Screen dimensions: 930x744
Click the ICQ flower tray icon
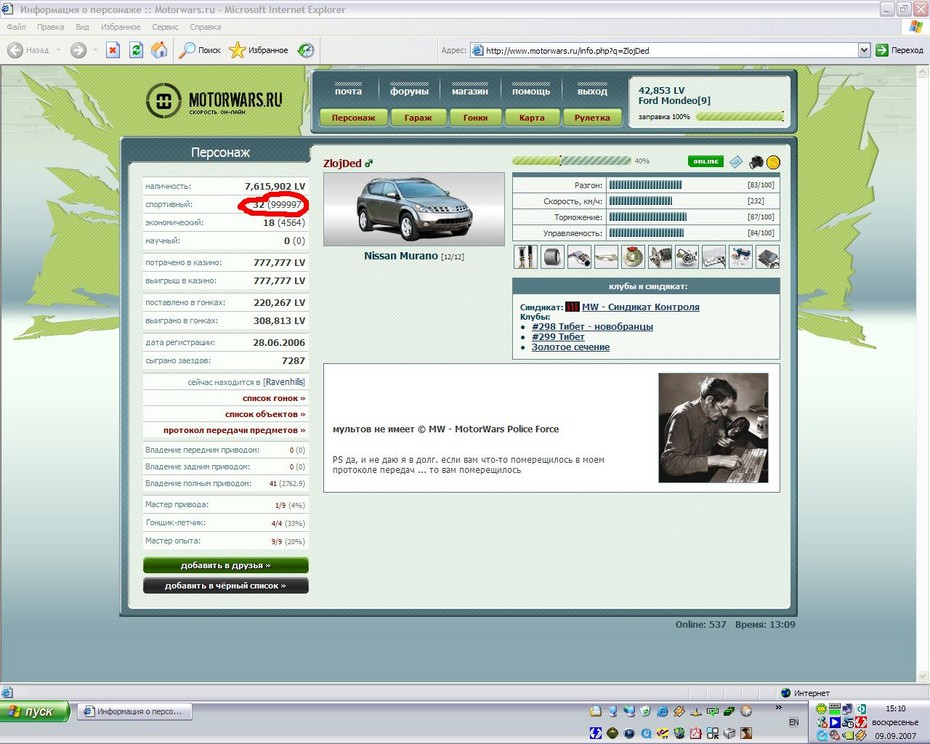(821, 708)
